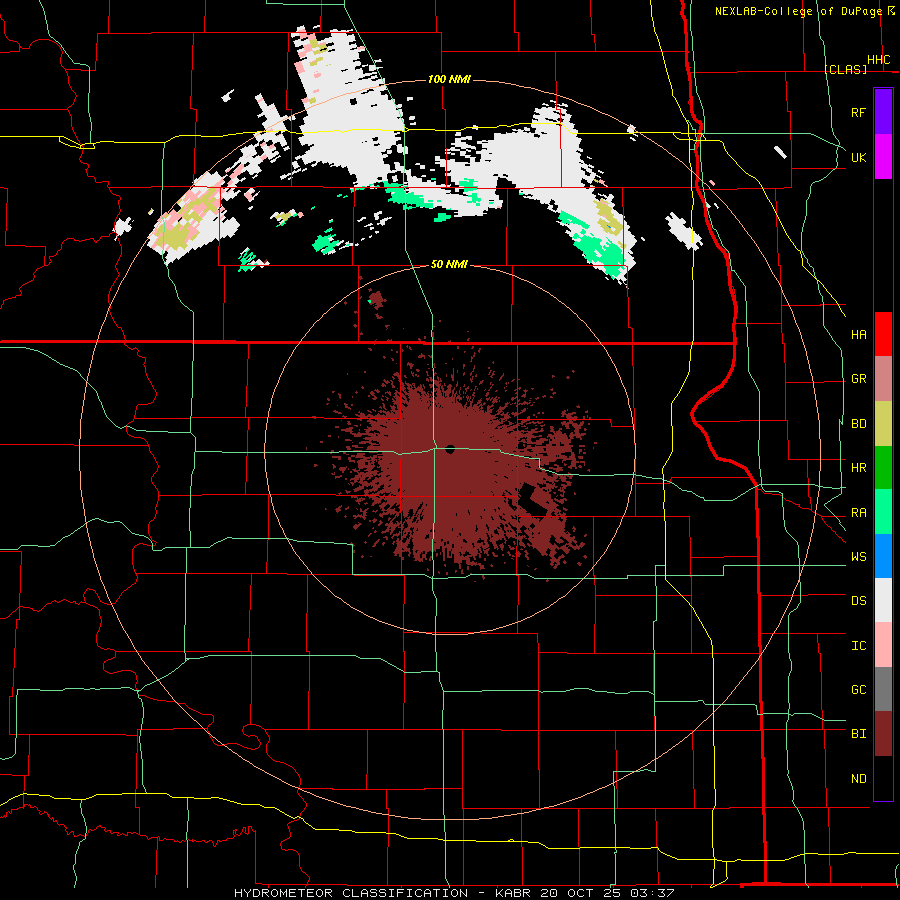Click the 03:37 timestamp

click(651, 893)
